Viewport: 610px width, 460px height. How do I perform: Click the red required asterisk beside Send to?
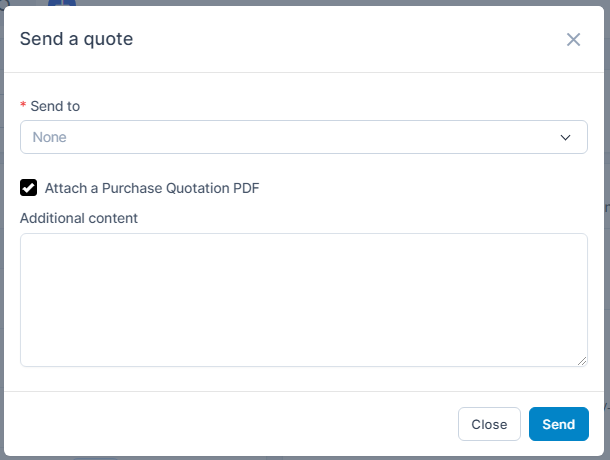click(23, 105)
